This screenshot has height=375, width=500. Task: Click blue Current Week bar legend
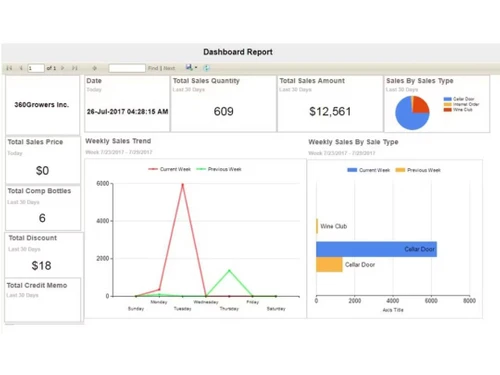click(x=352, y=170)
